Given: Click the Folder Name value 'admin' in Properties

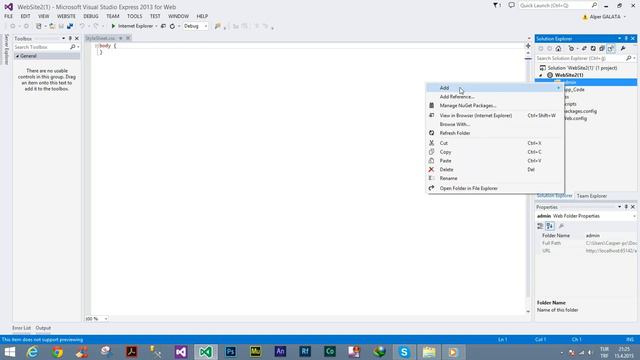Looking at the screenshot, I should (593, 236).
